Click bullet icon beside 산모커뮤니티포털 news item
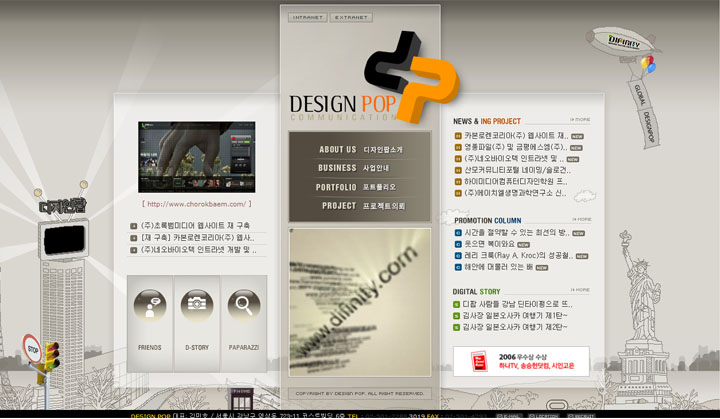Image resolution: width=720 pixels, height=419 pixels. click(x=458, y=170)
